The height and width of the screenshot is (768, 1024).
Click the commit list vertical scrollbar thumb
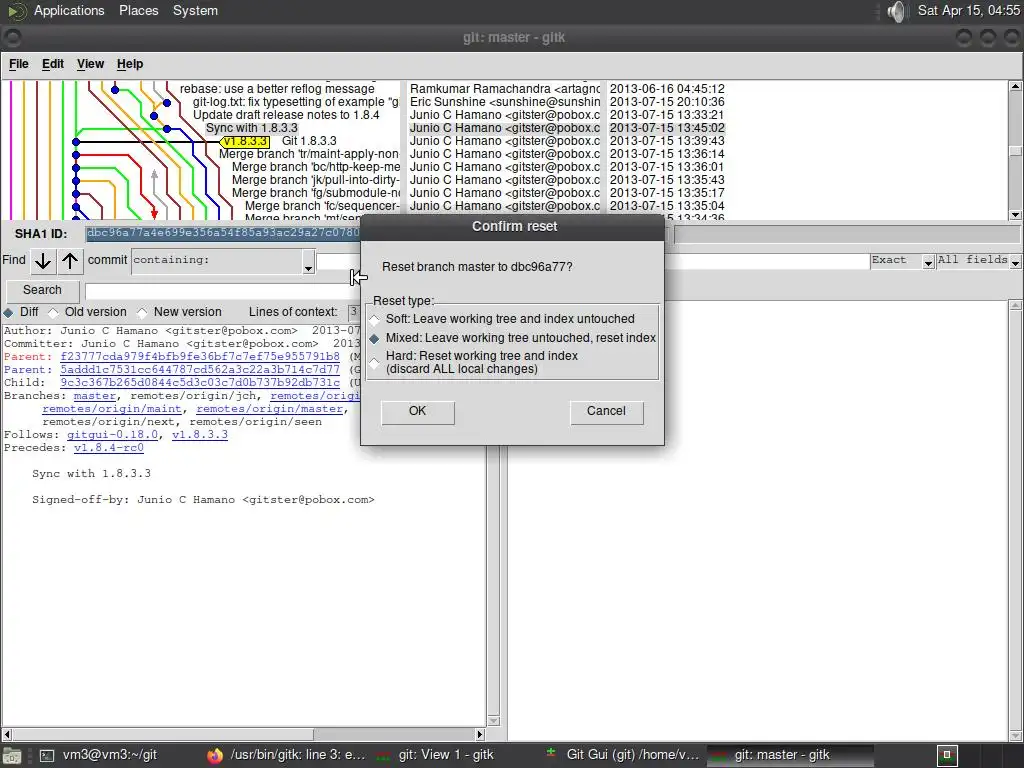pos(1016,152)
